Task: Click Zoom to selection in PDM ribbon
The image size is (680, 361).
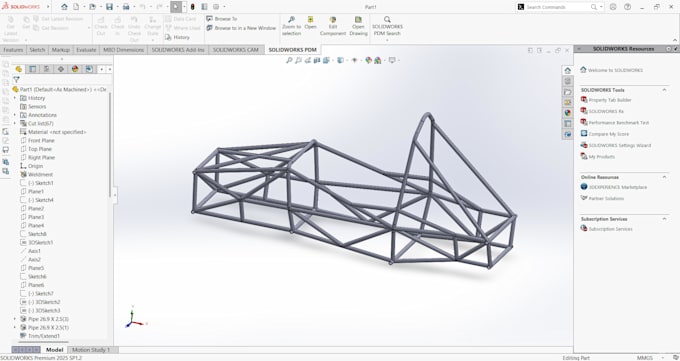Action: 291,26
